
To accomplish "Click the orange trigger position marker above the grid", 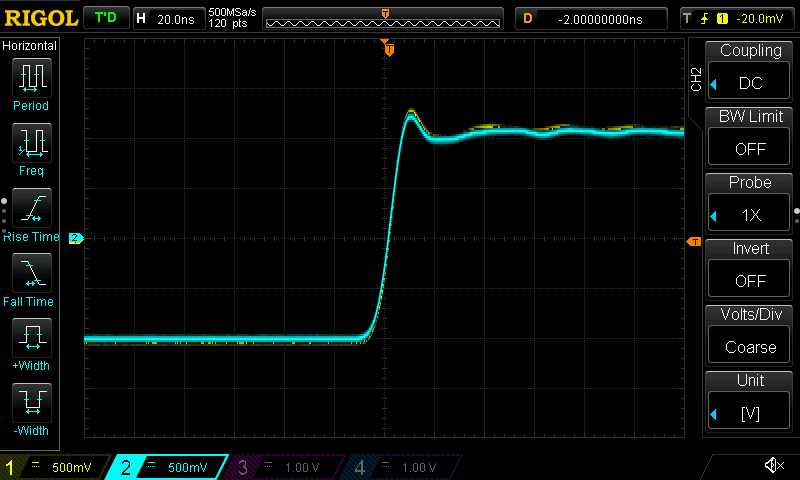I will point(389,49).
